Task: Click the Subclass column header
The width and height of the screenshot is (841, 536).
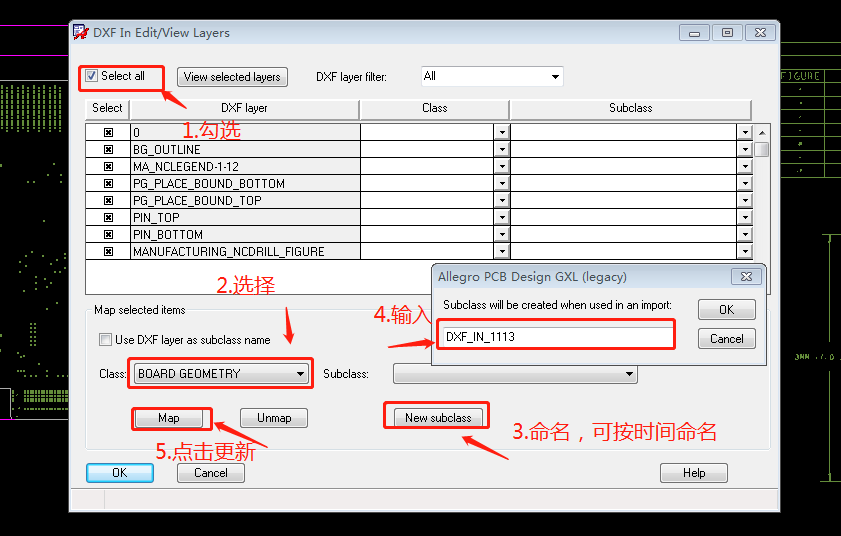Action: pos(631,109)
